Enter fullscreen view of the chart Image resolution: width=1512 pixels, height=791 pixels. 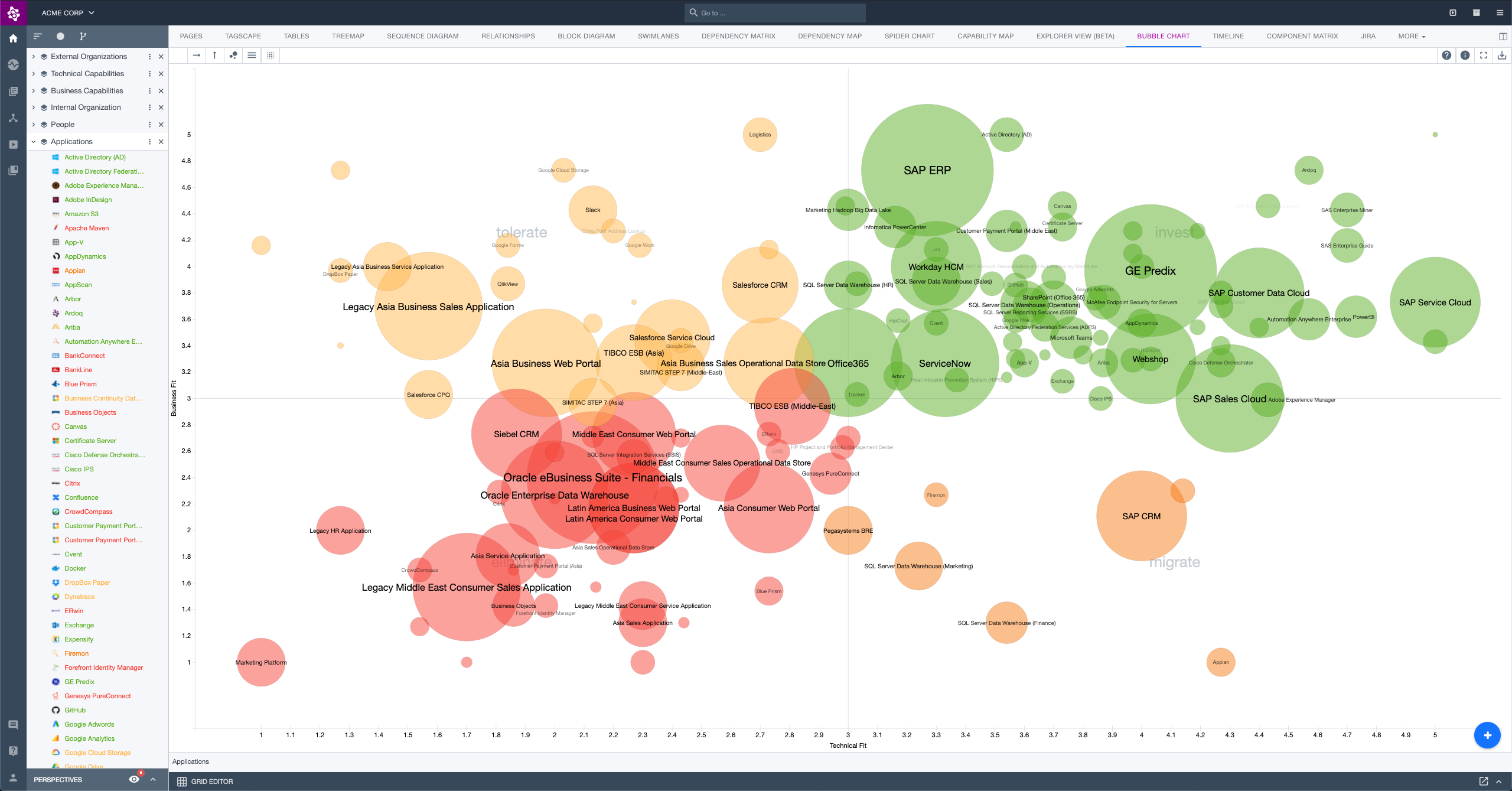[1483, 56]
